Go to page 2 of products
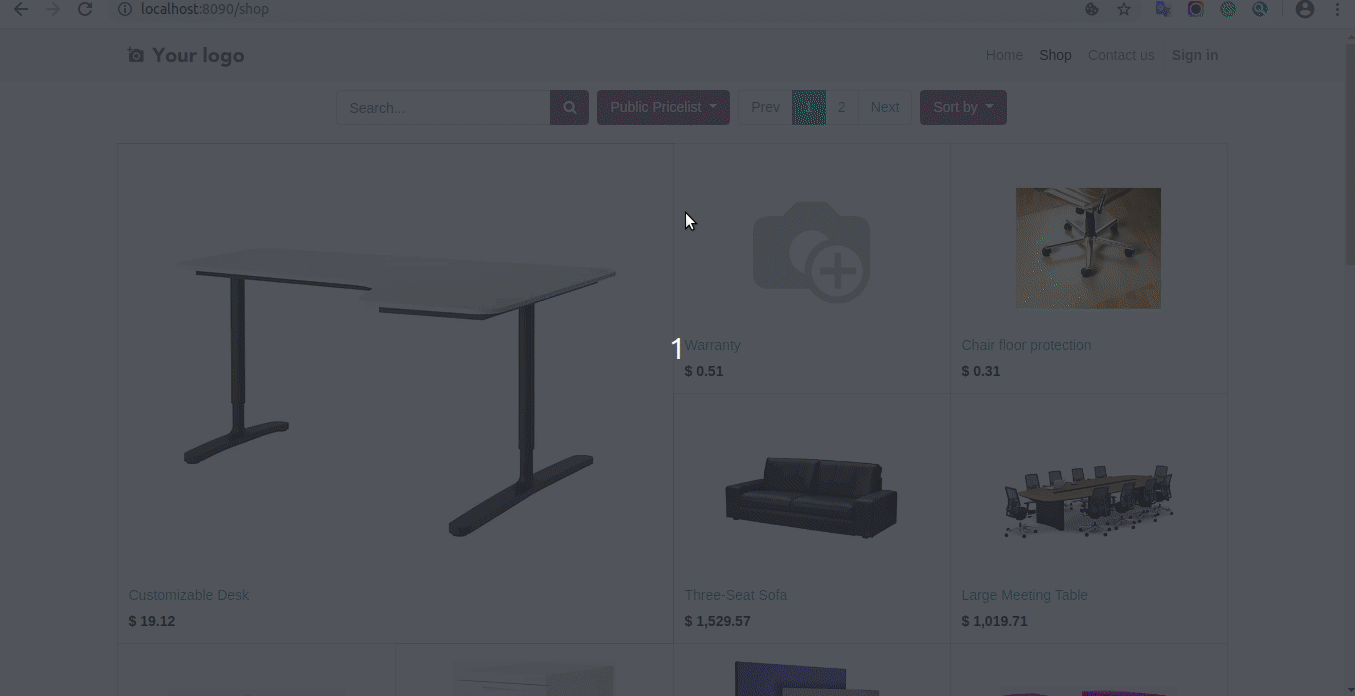1355x696 pixels. pos(842,107)
